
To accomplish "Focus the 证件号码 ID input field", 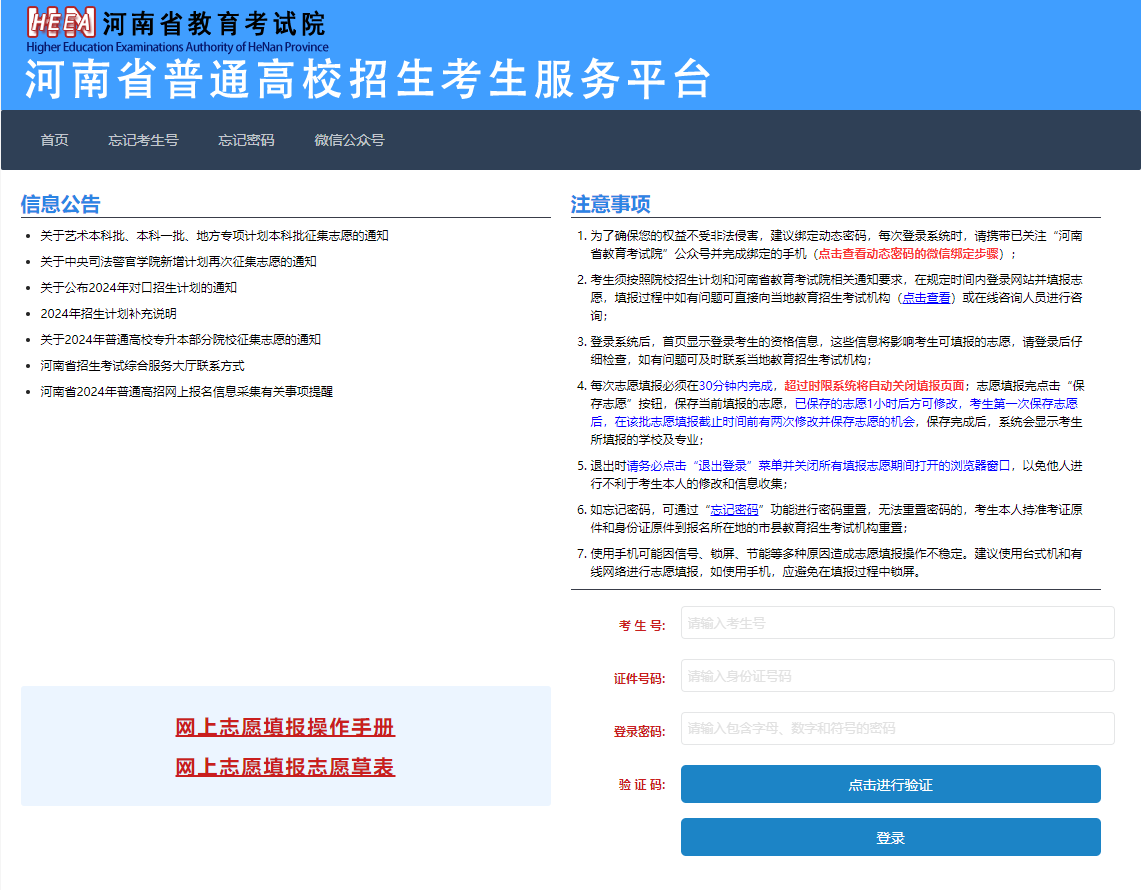I will click(x=897, y=676).
